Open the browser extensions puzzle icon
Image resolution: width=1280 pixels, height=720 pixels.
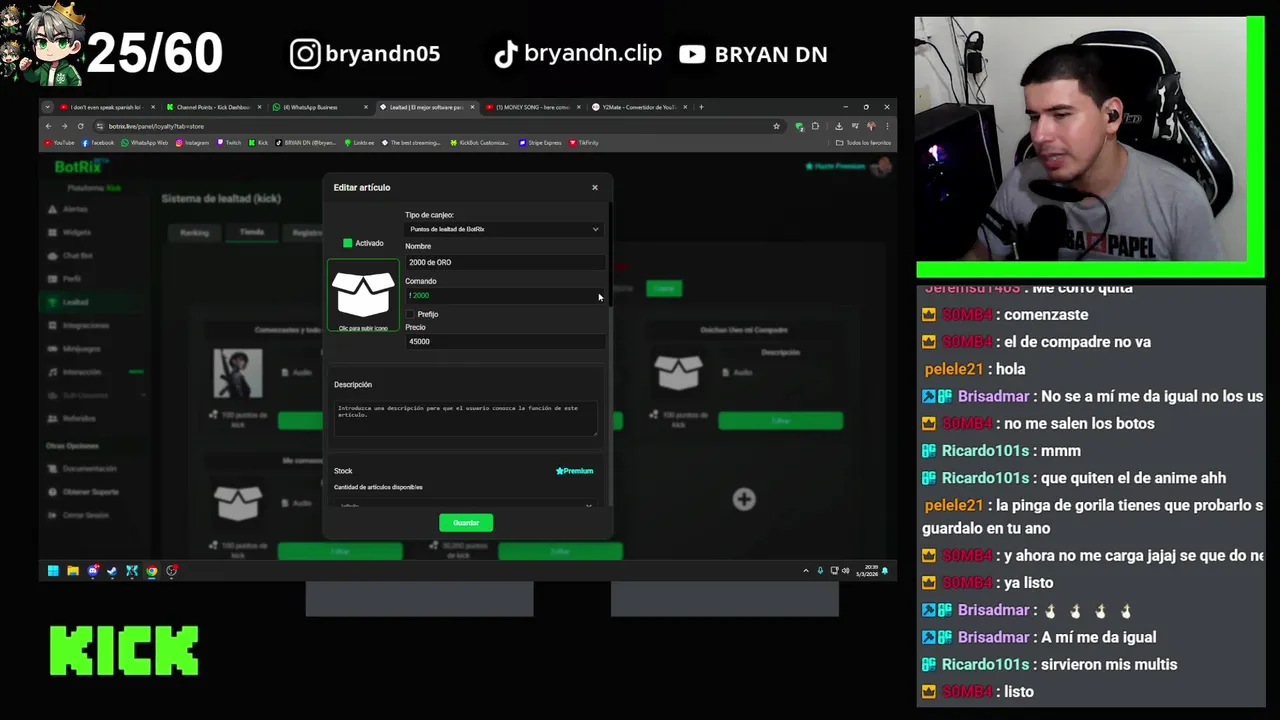[x=816, y=126]
